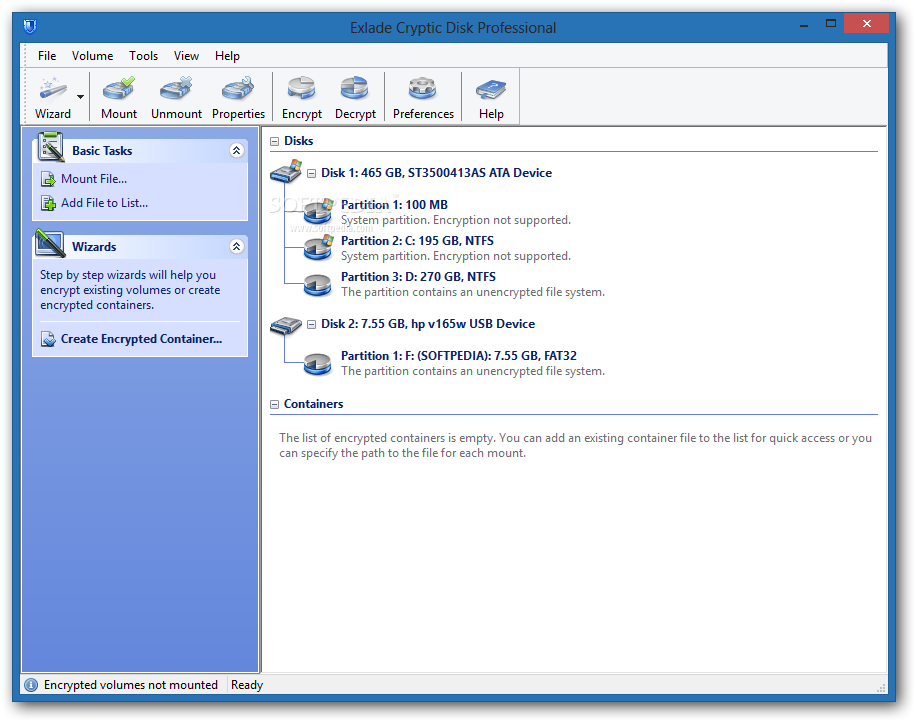Click the window resize grip corner

[881, 688]
